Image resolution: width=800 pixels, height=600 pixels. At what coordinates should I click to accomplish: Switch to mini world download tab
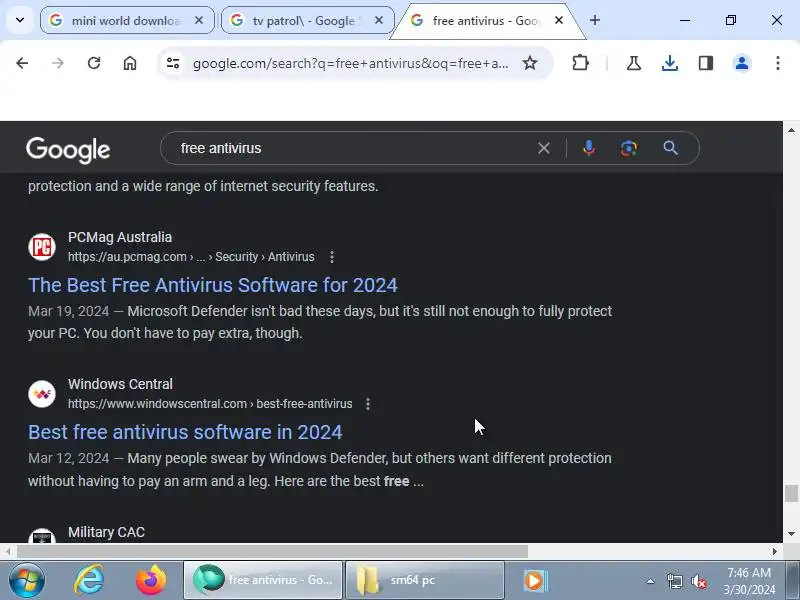(x=127, y=20)
